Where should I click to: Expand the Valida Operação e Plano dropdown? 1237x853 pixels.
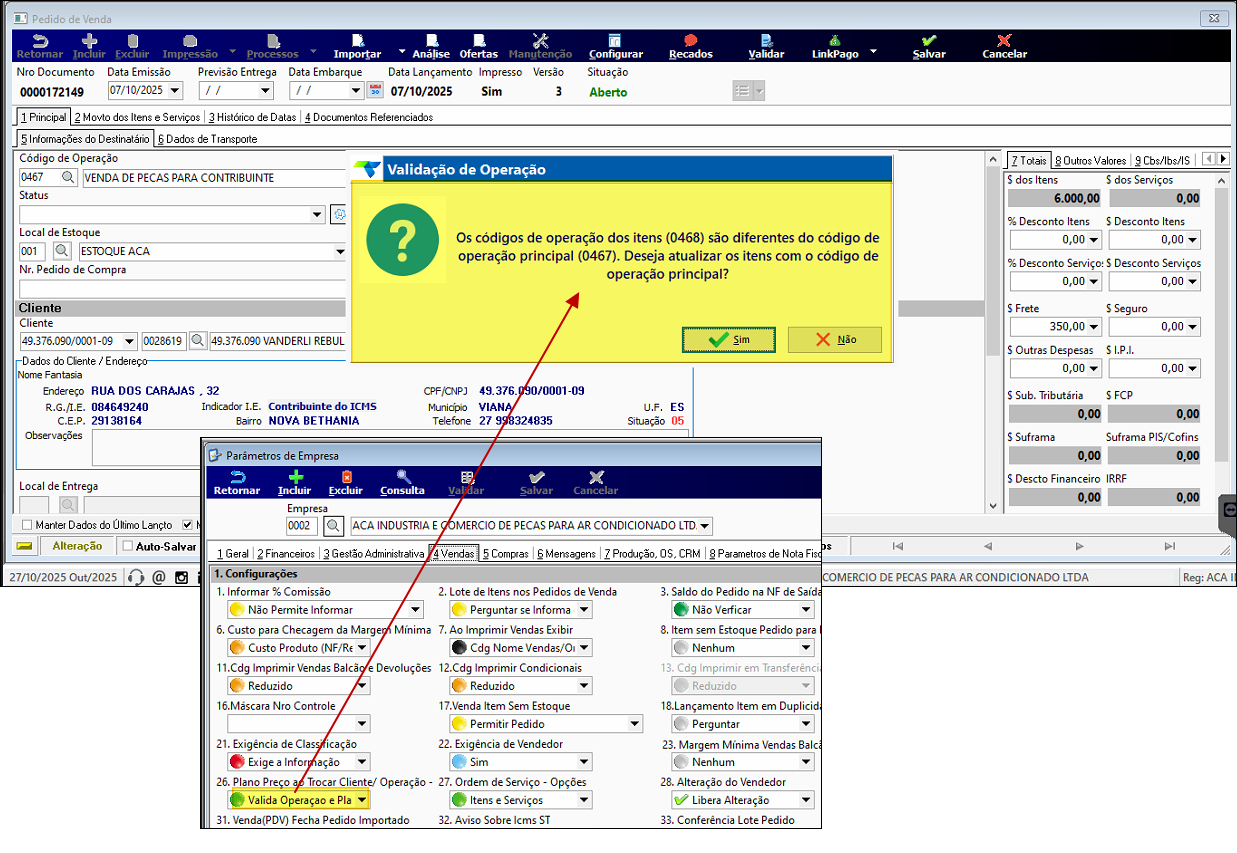(x=361, y=800)
